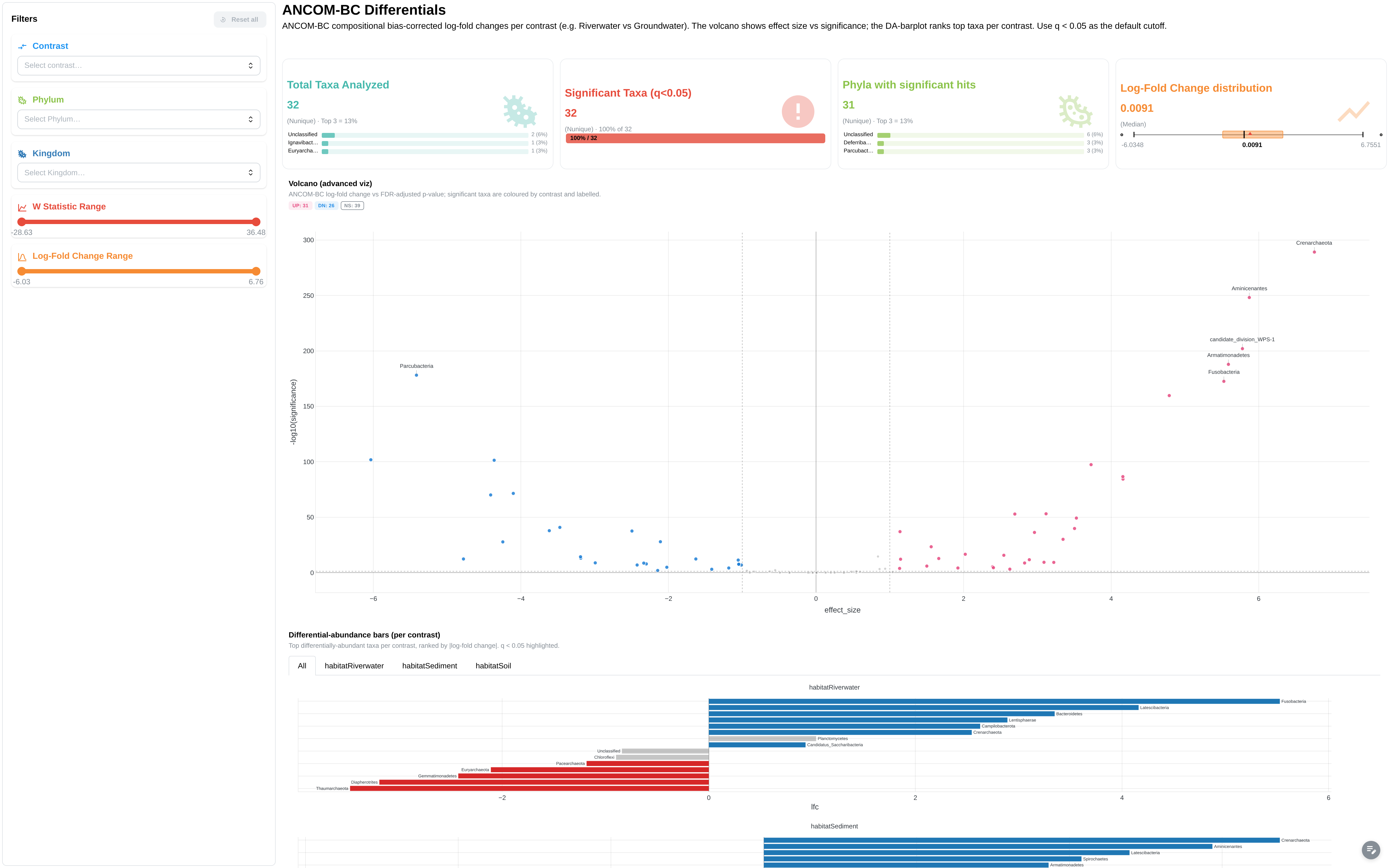The image size is (1389, 868).
Task: Click the Aminicenantes point in volcano plot
Action: pyautogui.click(x=1249, y=297)
